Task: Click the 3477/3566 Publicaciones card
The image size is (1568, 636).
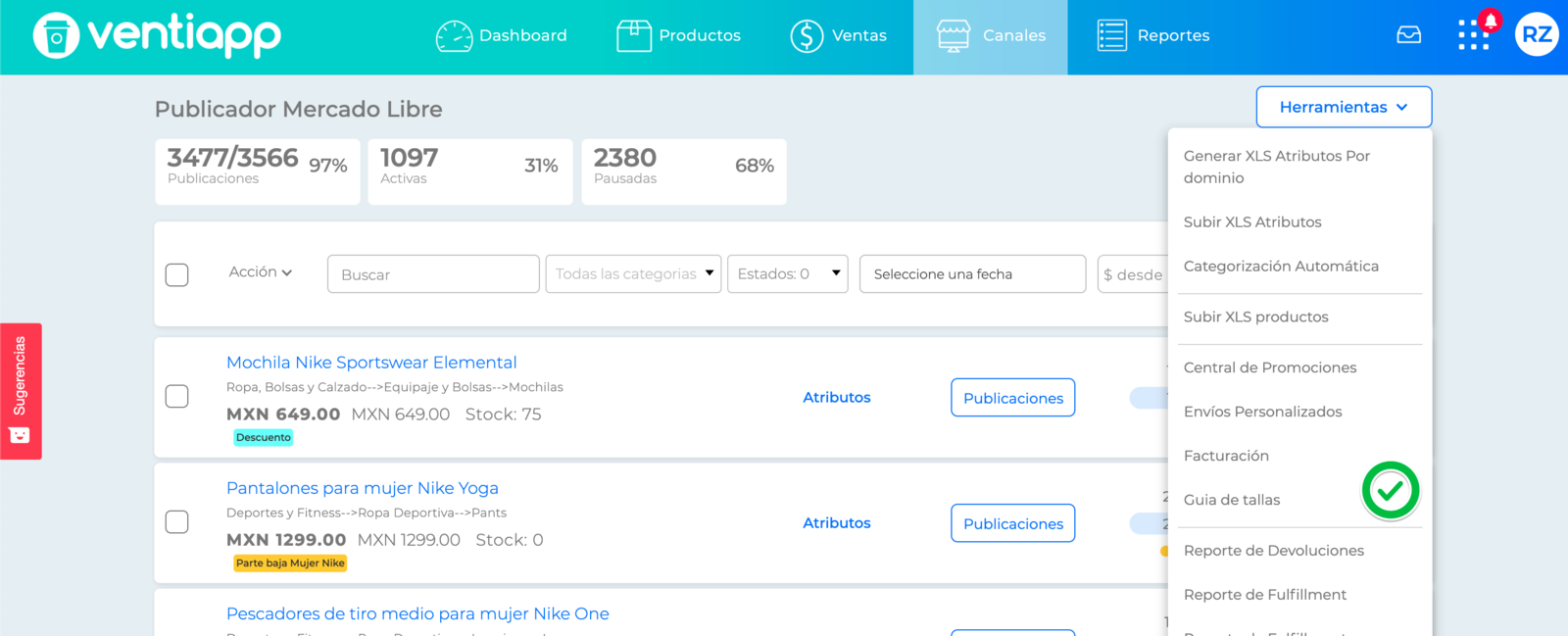Action: coord(258,171)
